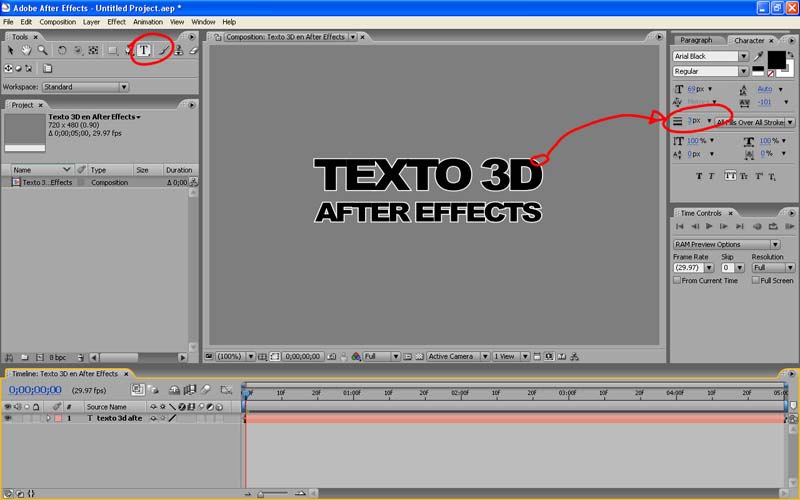Viewport: 800px width, 500px height.
Task: Apply Subscript text style
Action: (x=772, y=177)
